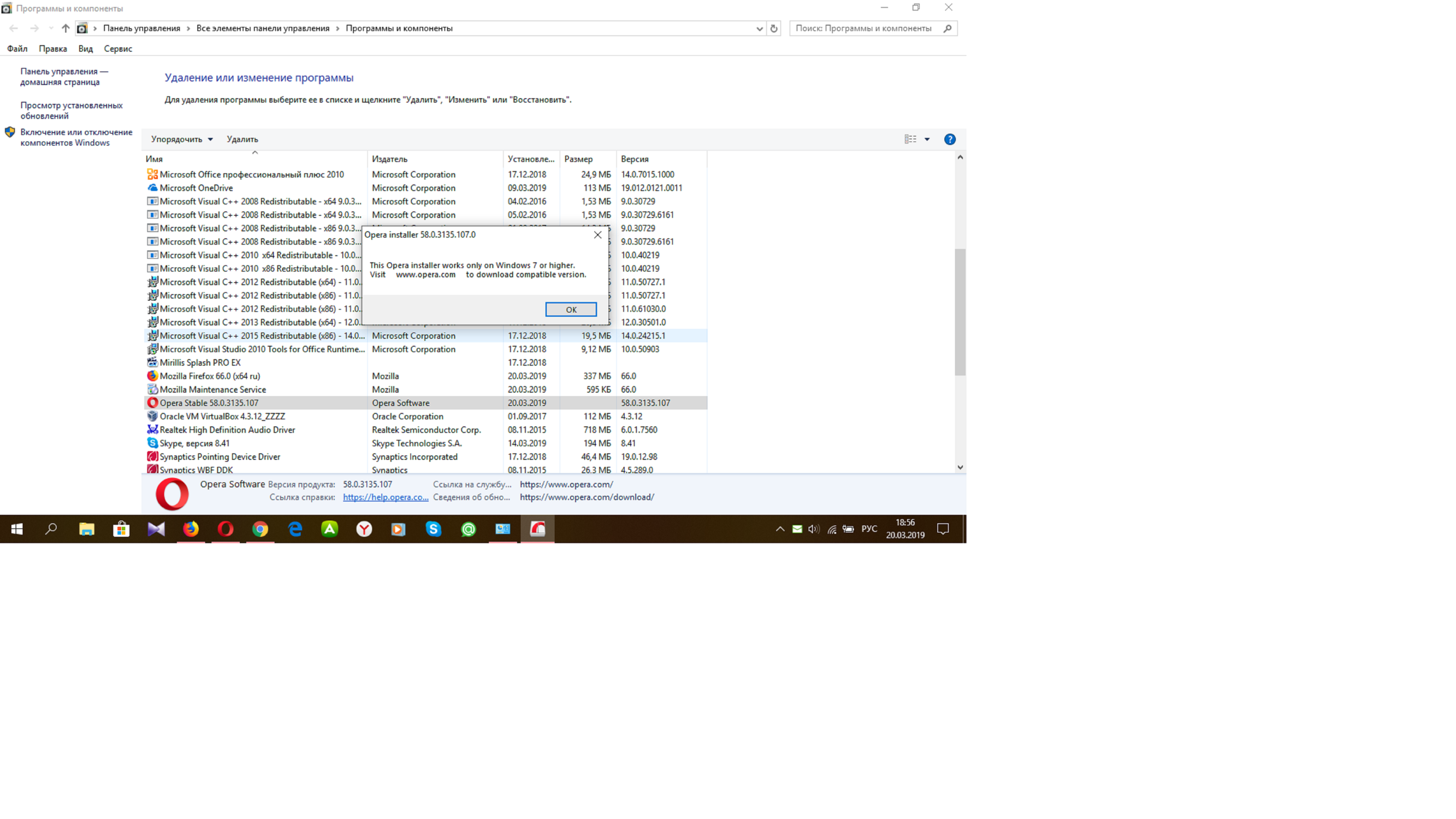
Task: Open the address bar history dropdown
Action: point(759,28)
